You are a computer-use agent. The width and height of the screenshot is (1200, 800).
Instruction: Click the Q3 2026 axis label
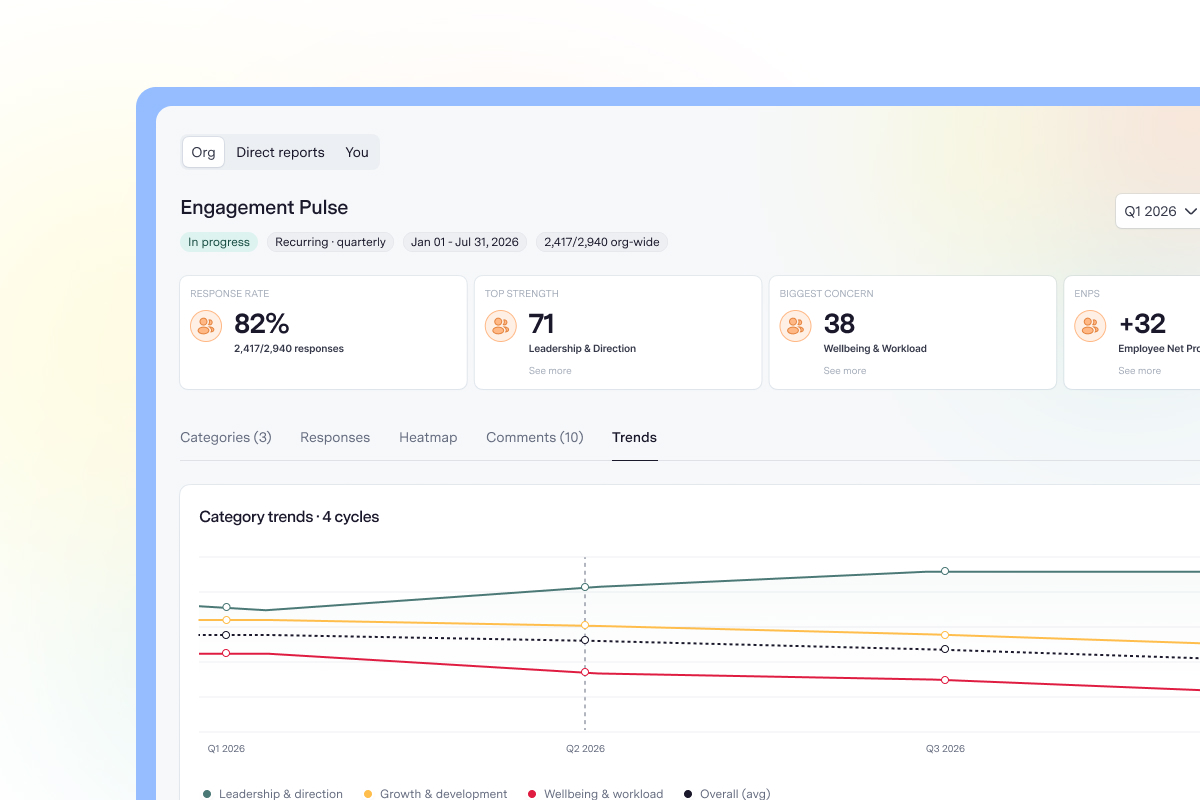[x=945, y=749]
